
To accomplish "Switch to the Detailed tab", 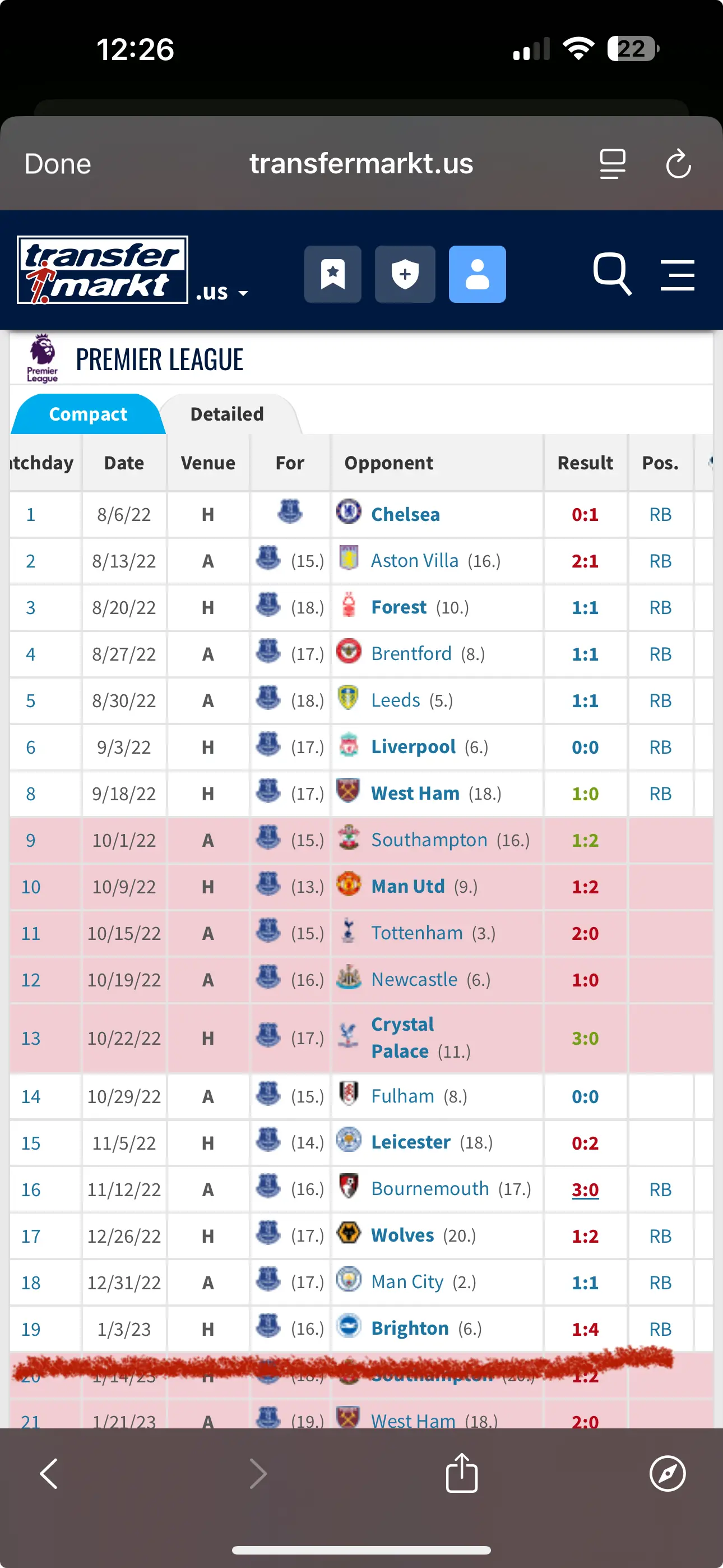I will 227,414.
